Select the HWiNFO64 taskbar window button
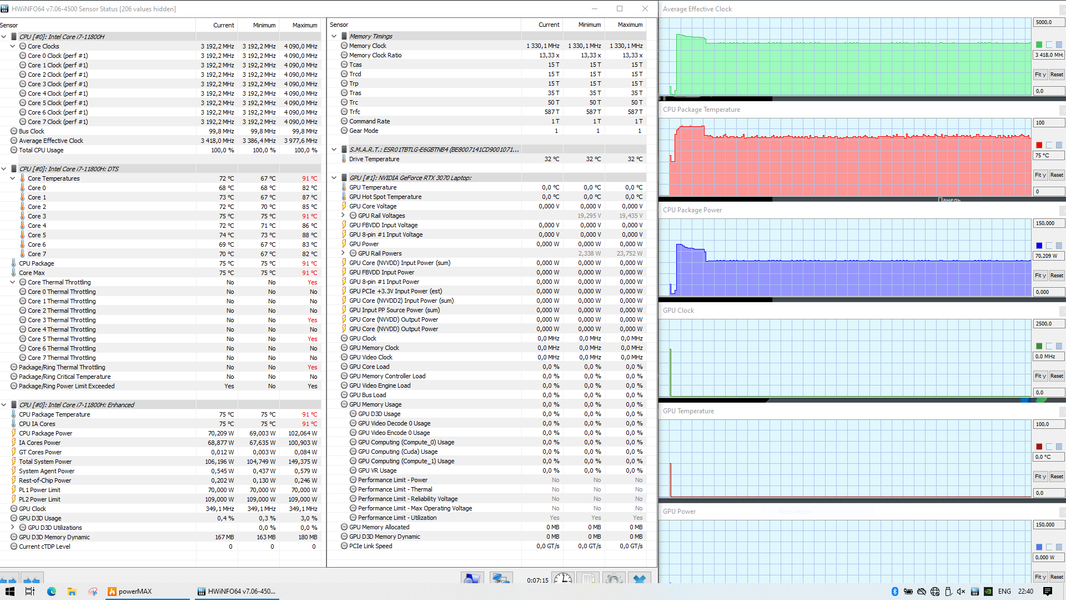This screenshot has height=600, width=1066. pos(237,592)
